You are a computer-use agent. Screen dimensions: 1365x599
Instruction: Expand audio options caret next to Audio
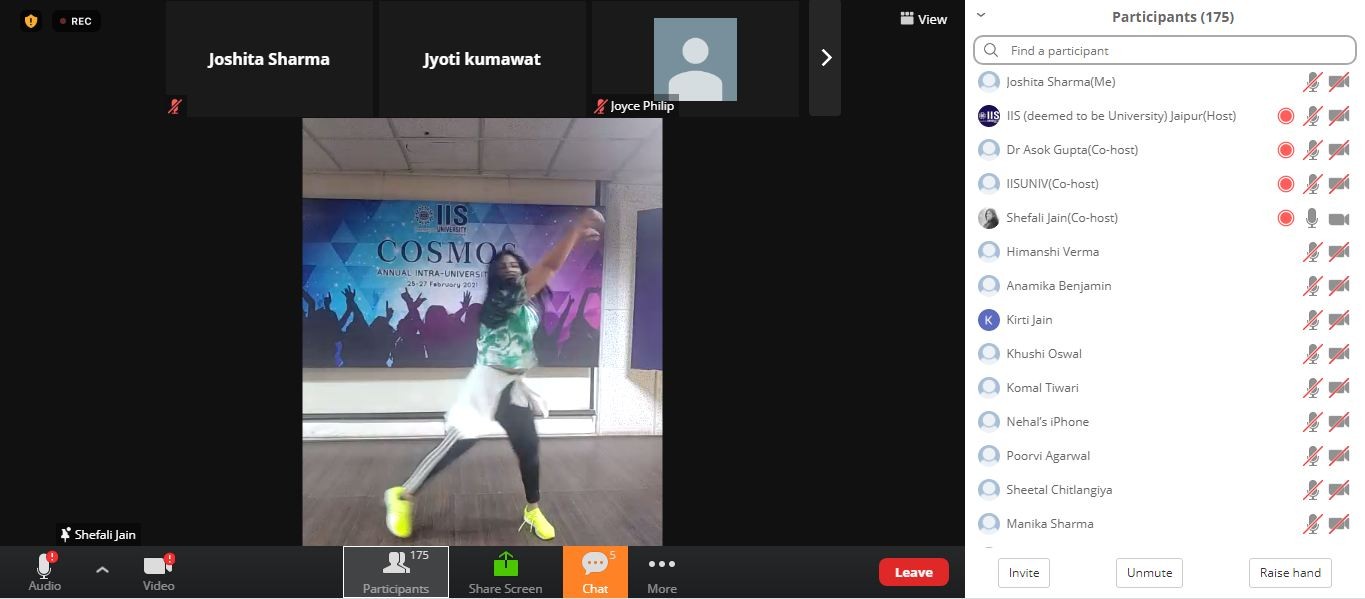click(x=102, y=570)
